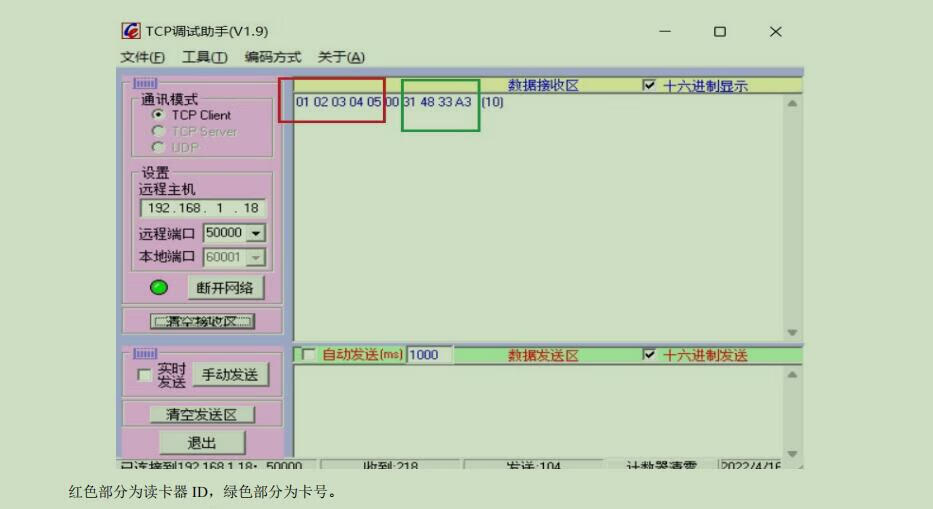Click the scroll down arrow in receive area

tap(793, 332)
